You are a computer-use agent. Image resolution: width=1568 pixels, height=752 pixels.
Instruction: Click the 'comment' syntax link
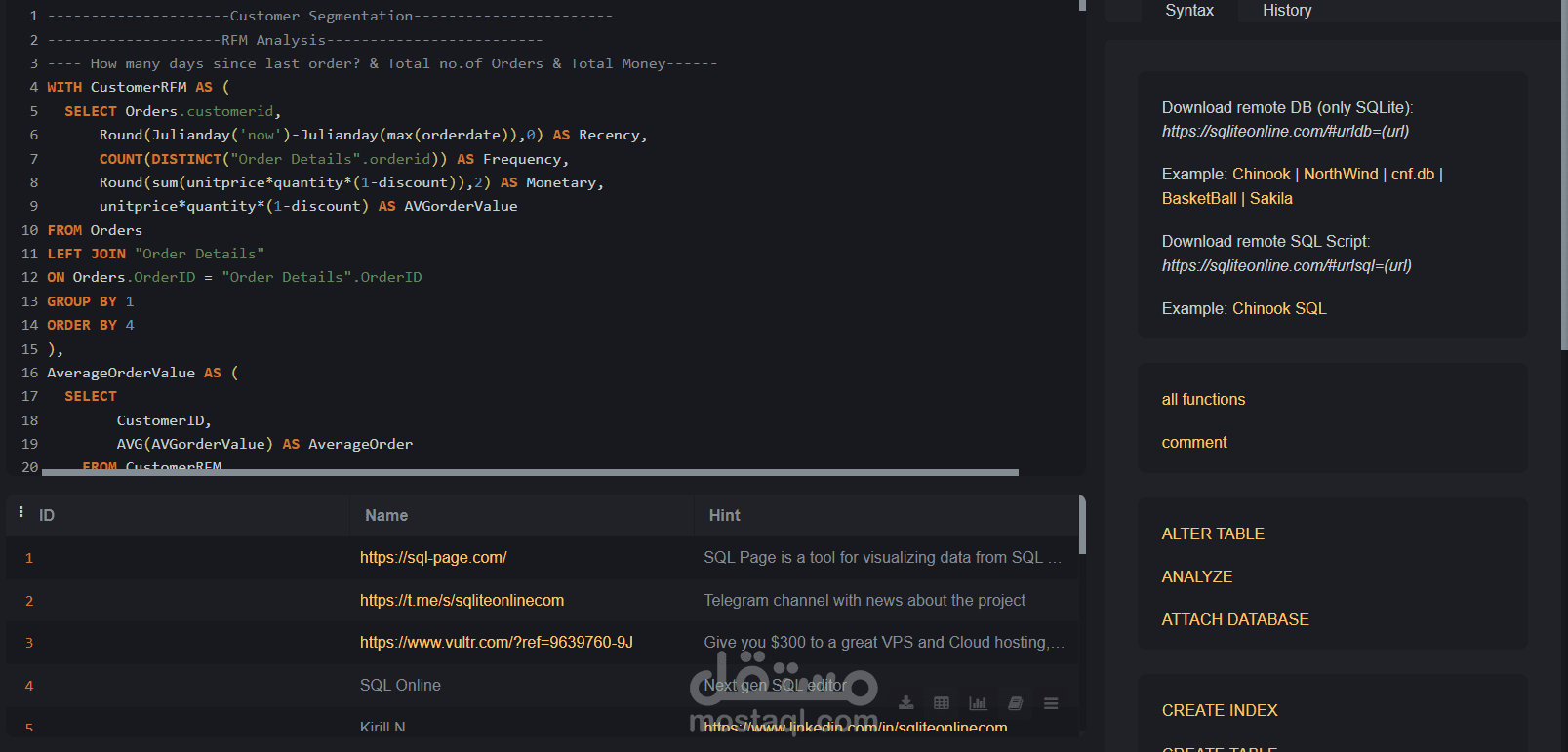pos(1194,442)
